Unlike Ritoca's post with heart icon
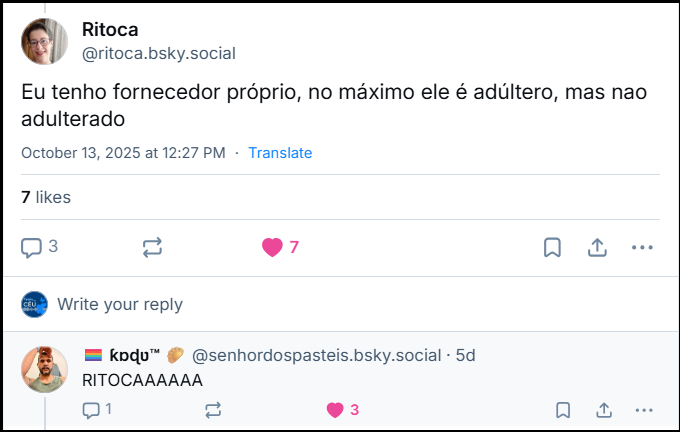 pyautogui.click(x=272, y=247)
